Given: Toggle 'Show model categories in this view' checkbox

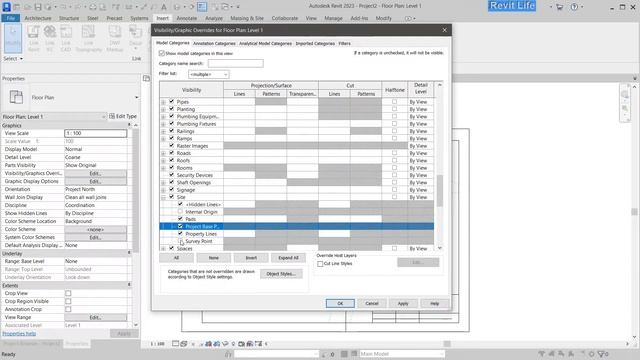Looking at the screenshot, I should pyautogui.click(x=162, y=53).
